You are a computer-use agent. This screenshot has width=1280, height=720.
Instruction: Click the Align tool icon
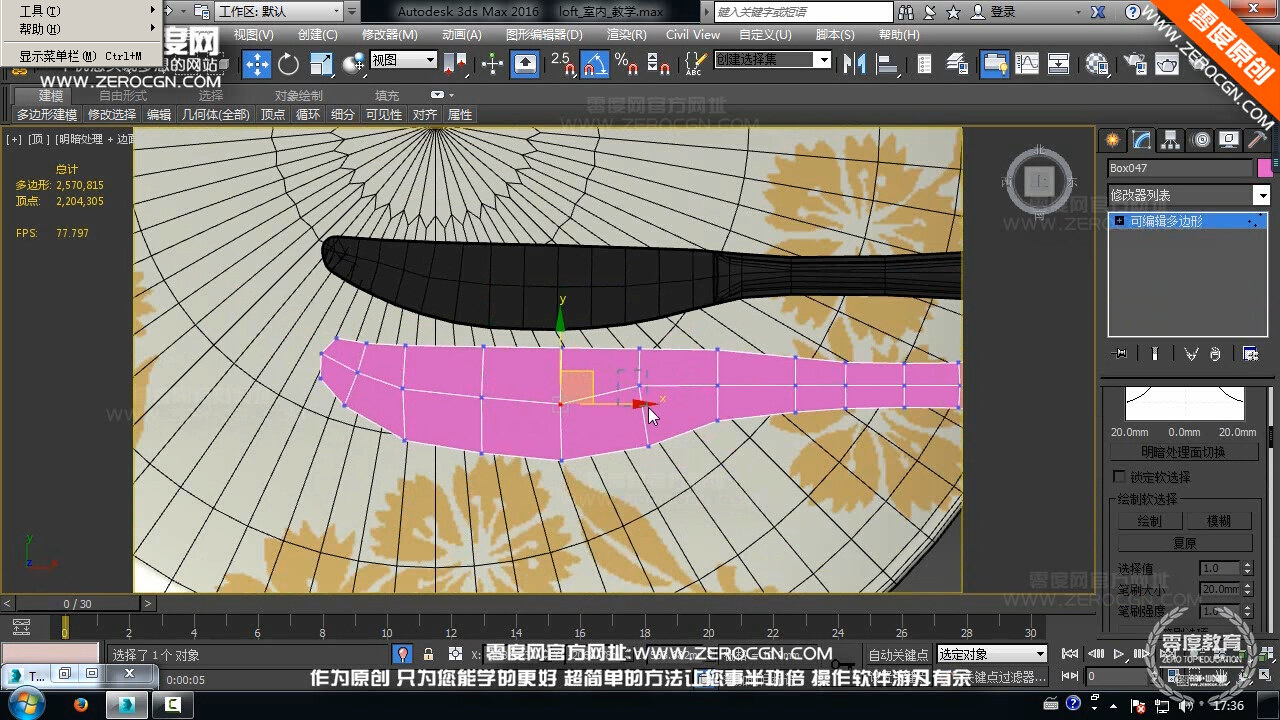pyautogui.click(x=887, y=64)
